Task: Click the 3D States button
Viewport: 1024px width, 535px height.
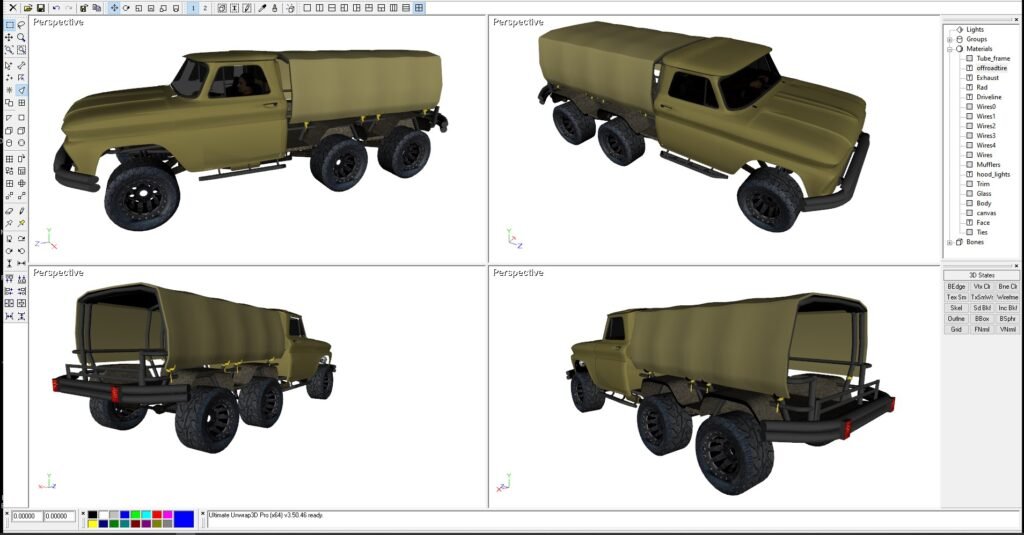Action: (982, 275)
